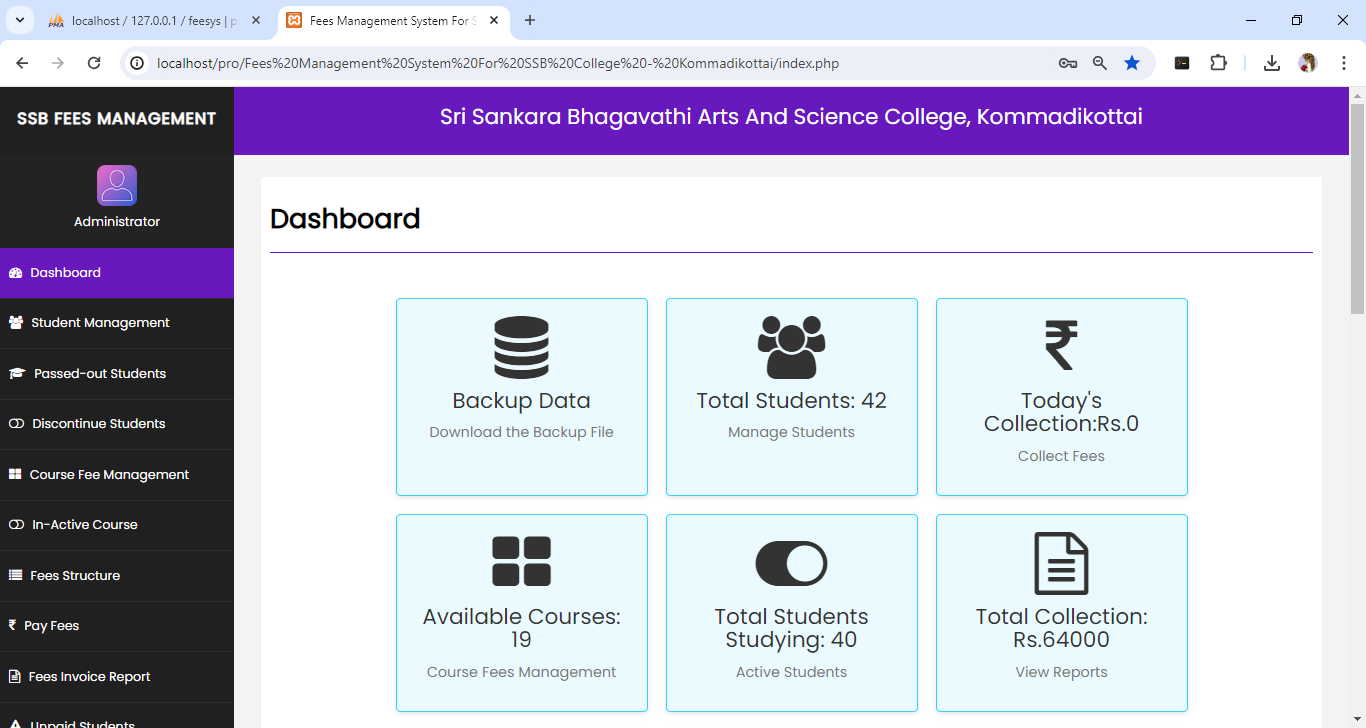The image size is (1366, 728).
Task: Click the View Reports link
Action: pos(1061,671)
